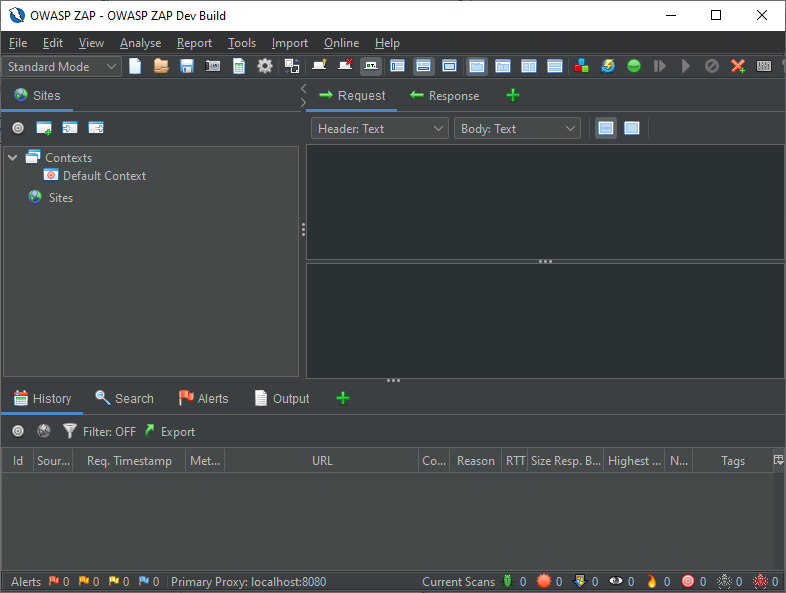Toggle the split request body view button
The width and height of the screenshot is (786, 593).
pyautogui.click(x=606, y=128)
